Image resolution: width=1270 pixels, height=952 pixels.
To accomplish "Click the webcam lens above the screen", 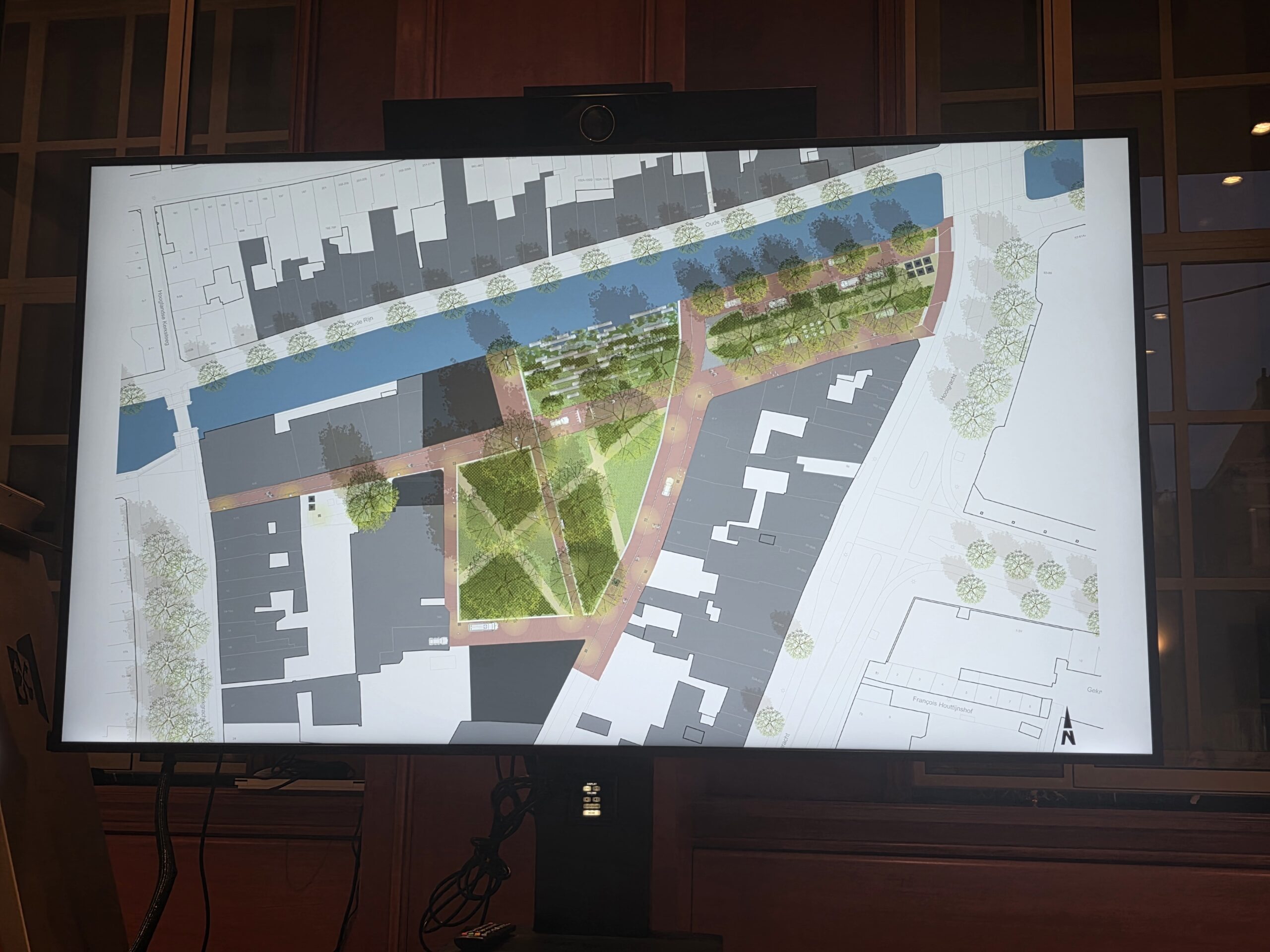I will [596, 122].
